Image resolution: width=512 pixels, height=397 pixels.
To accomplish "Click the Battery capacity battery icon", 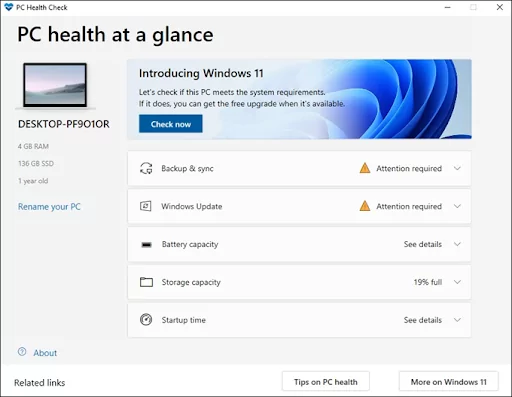I will point(146,245).
